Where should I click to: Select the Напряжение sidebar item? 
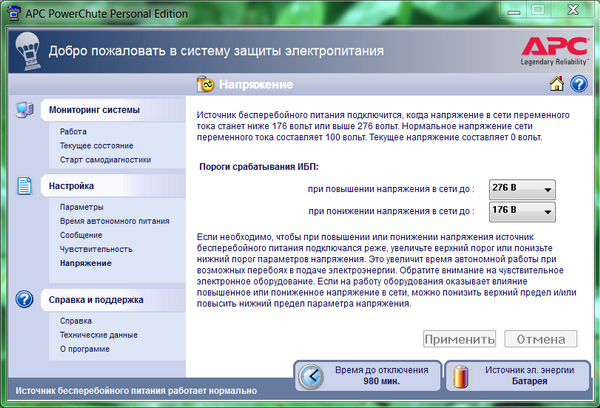85,263
